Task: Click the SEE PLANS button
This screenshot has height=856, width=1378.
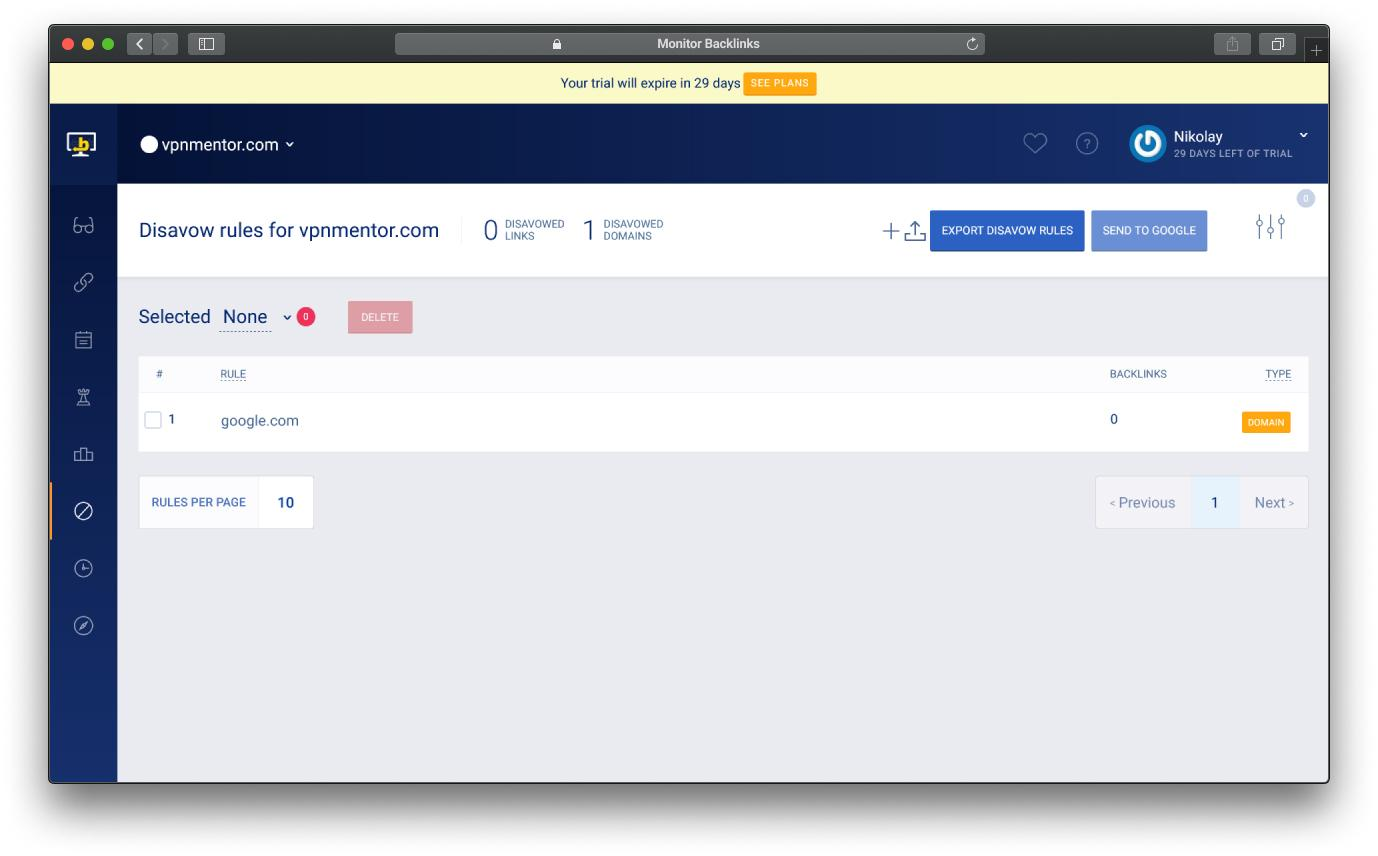Action: [x=780, y=84]
